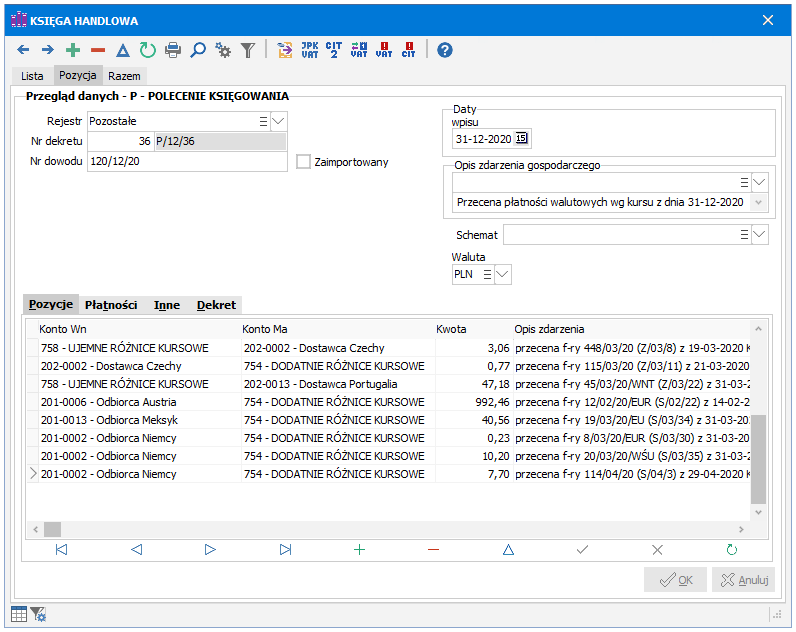Open the Płatności tab
Screen dimensions: 796x632
pyautogui.click(x=111, y=305)
